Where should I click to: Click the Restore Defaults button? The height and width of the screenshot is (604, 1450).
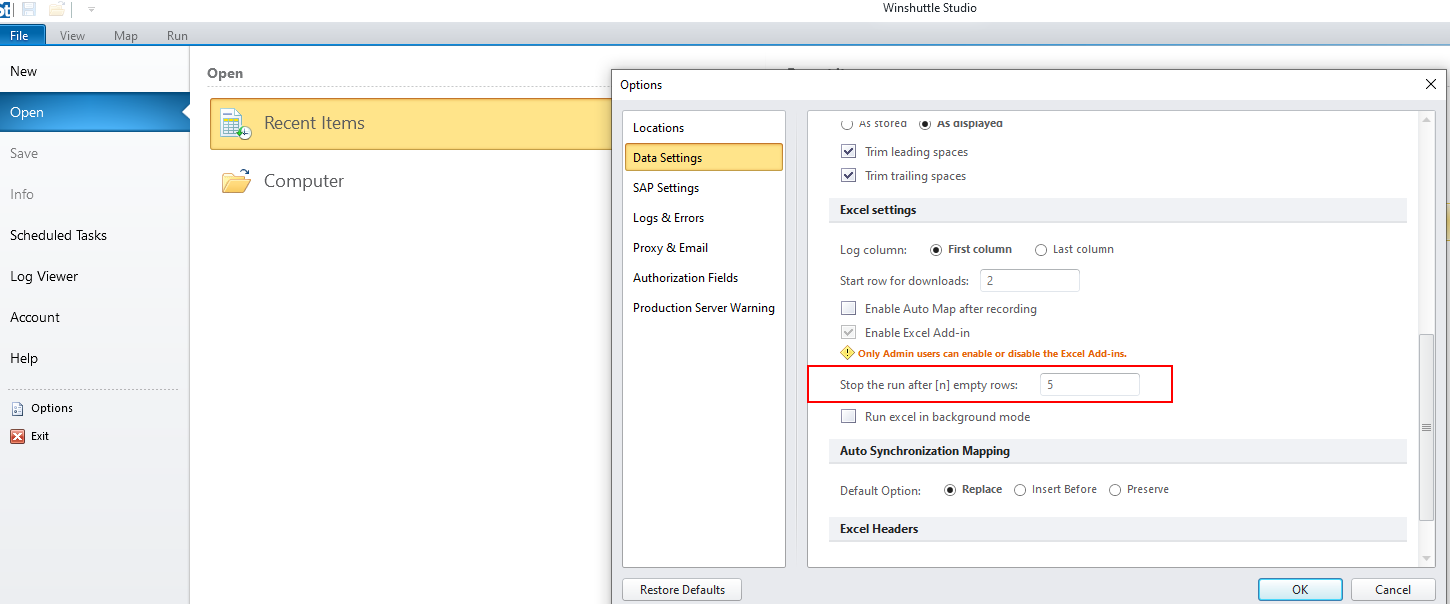click(x=682, y=590)
